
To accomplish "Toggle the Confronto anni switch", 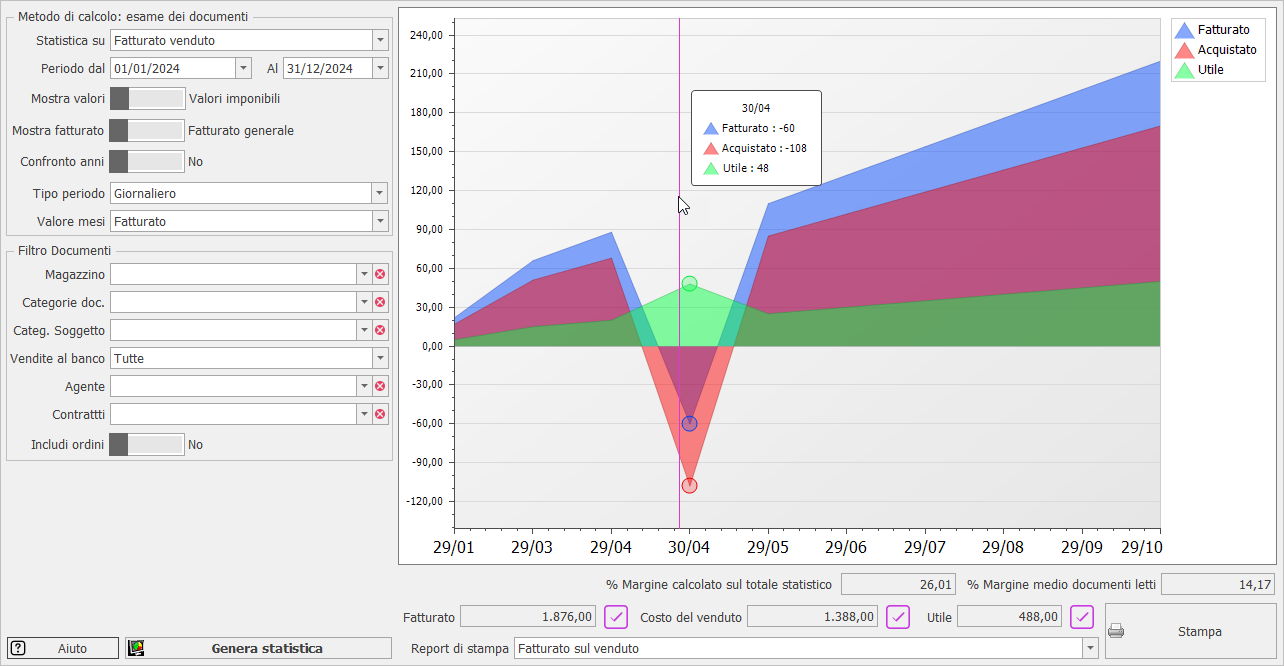I will tap(147, 161).
